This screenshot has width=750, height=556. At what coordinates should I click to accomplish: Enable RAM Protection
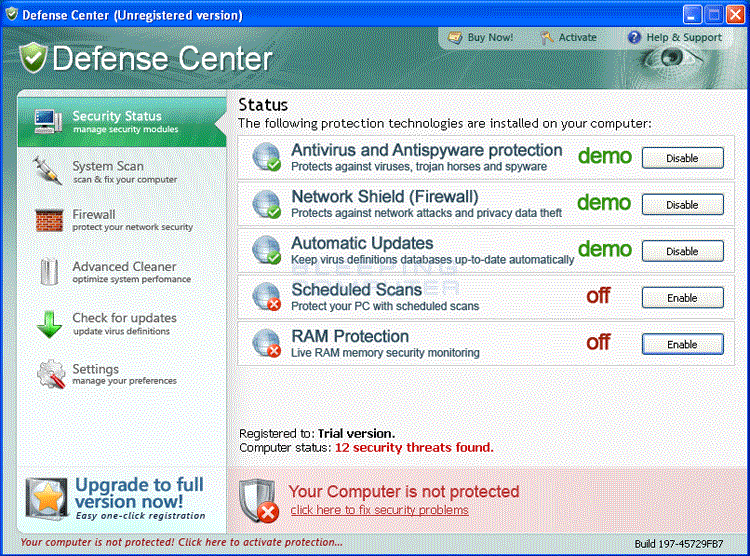pyautogui.click(x=682, y=345)
